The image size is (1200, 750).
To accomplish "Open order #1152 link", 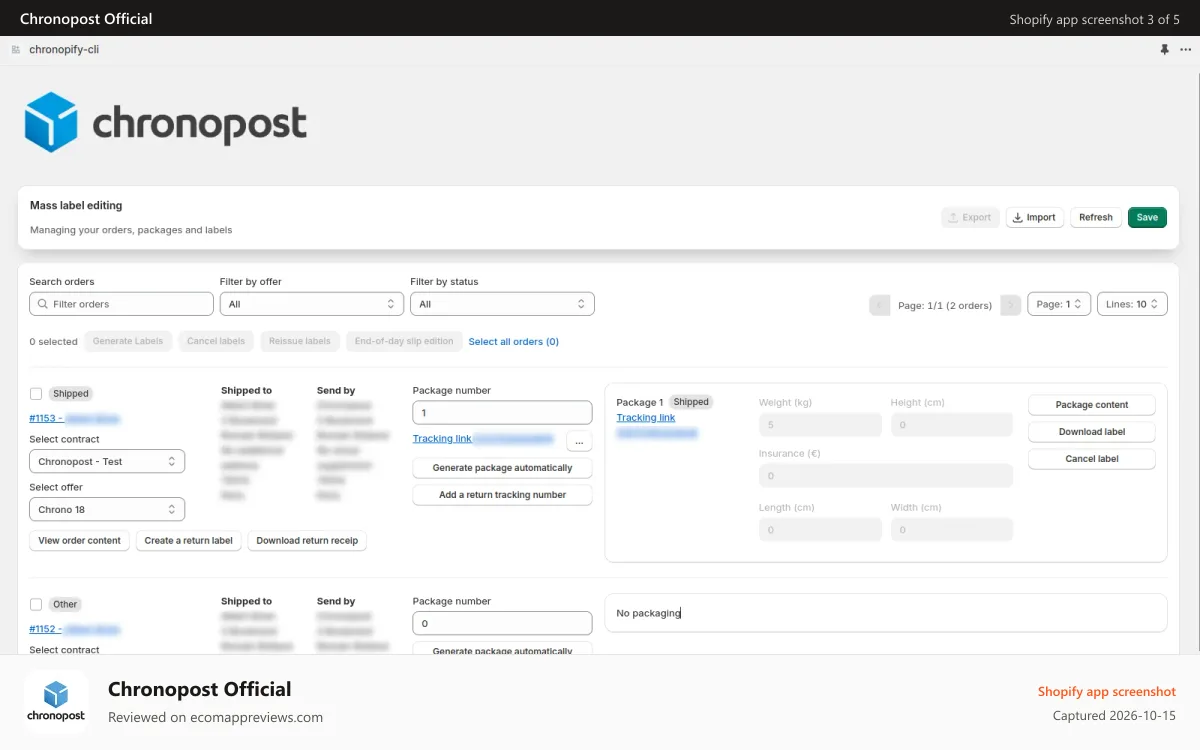I will click(x=75, y=629).
